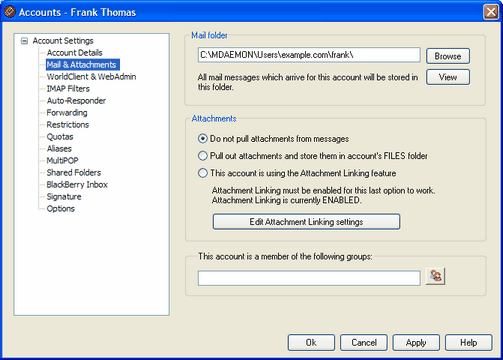
Task: Click the mail folder path field
Action: pos(309,55)
